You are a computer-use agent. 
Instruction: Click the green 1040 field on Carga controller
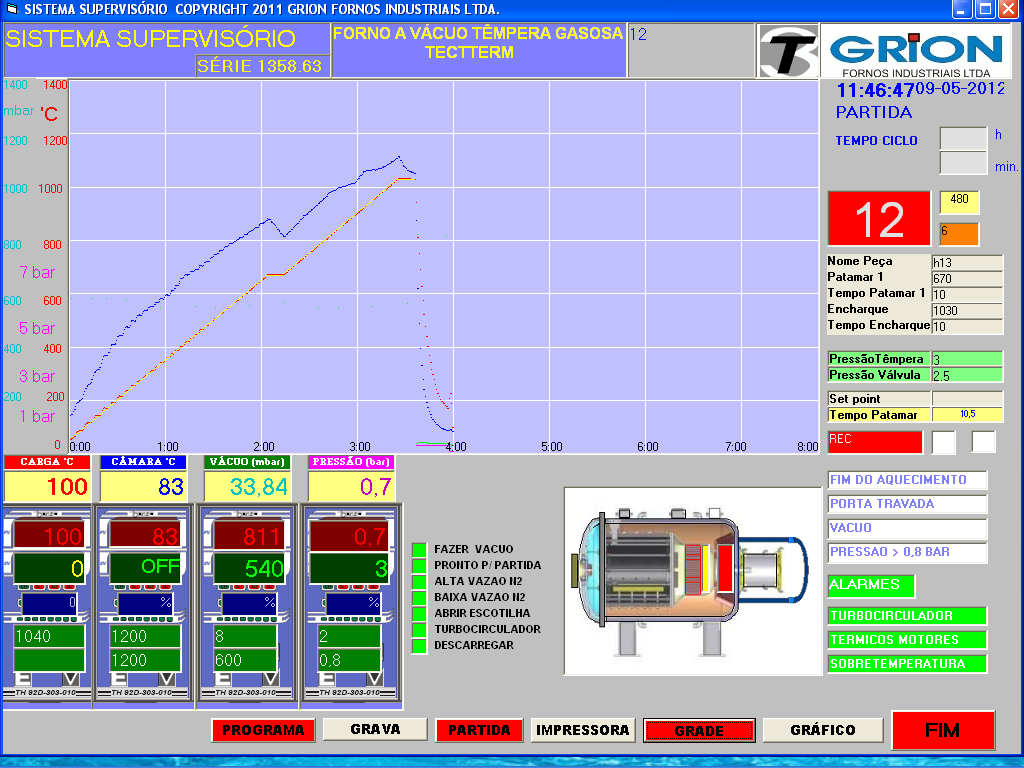point(49,637)
